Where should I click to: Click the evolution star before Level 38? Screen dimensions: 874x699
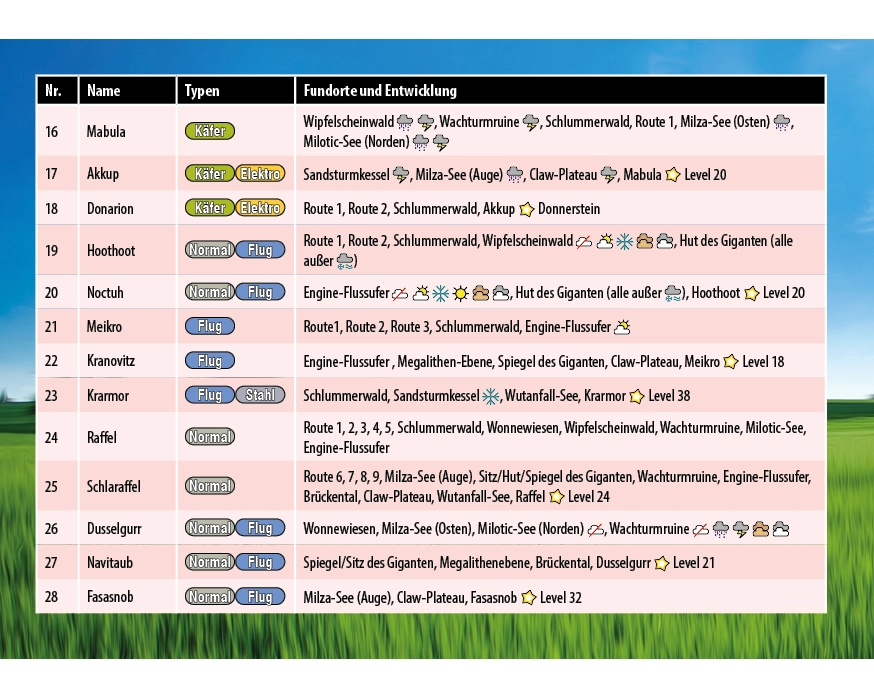click(636, 396)
